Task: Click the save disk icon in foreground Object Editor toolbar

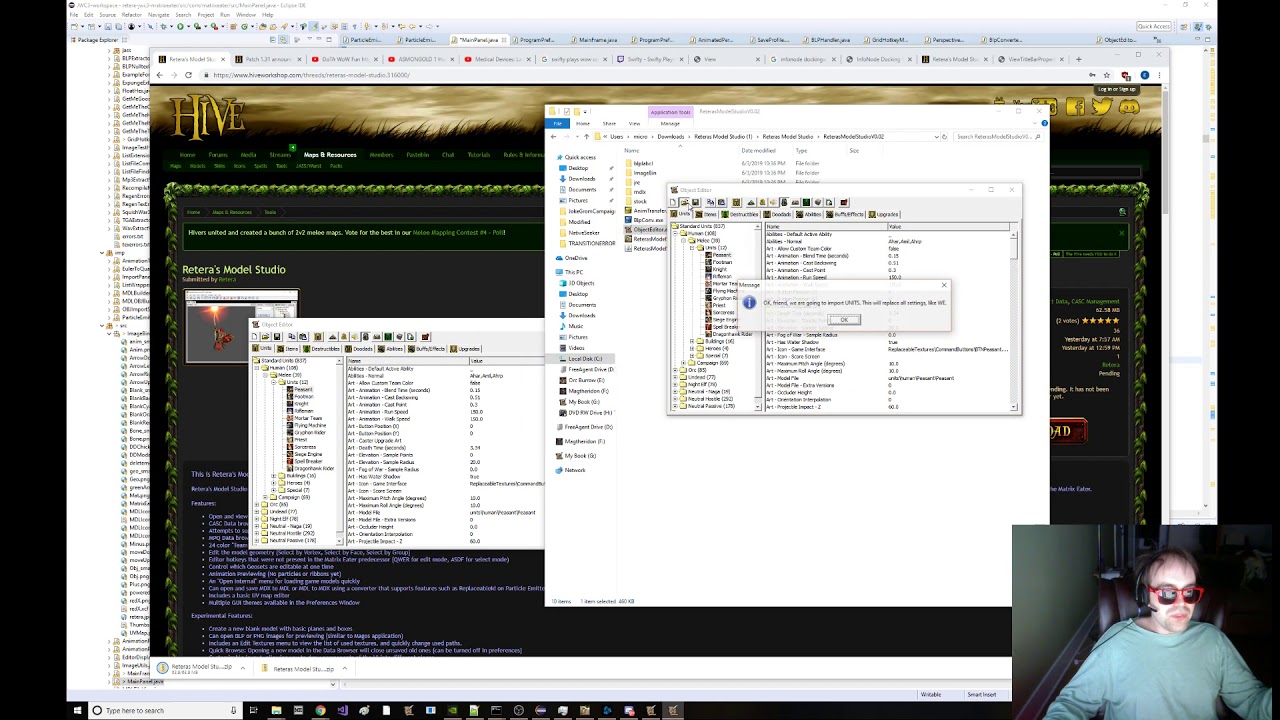Action: point(695,203)
